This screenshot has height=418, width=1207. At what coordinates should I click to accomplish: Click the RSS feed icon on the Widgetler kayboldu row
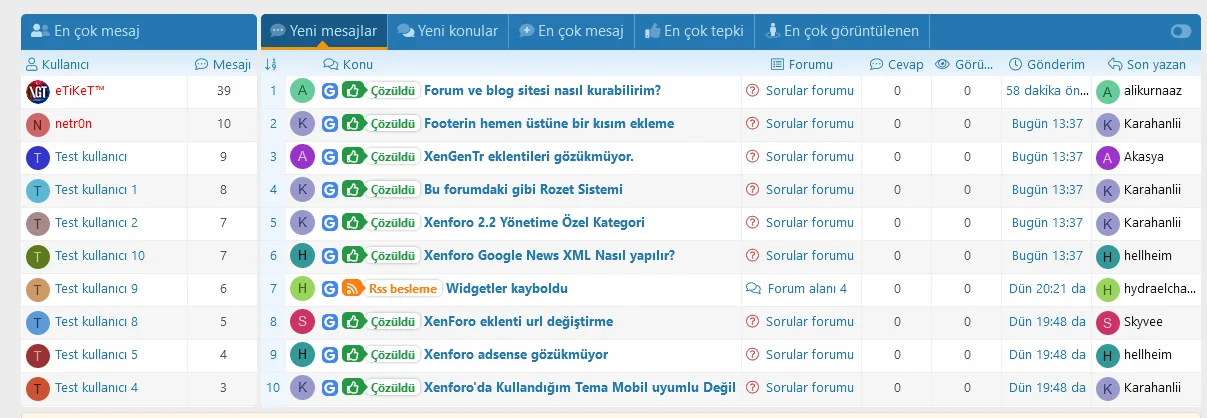pyautogui.click(x=352, y=289)
